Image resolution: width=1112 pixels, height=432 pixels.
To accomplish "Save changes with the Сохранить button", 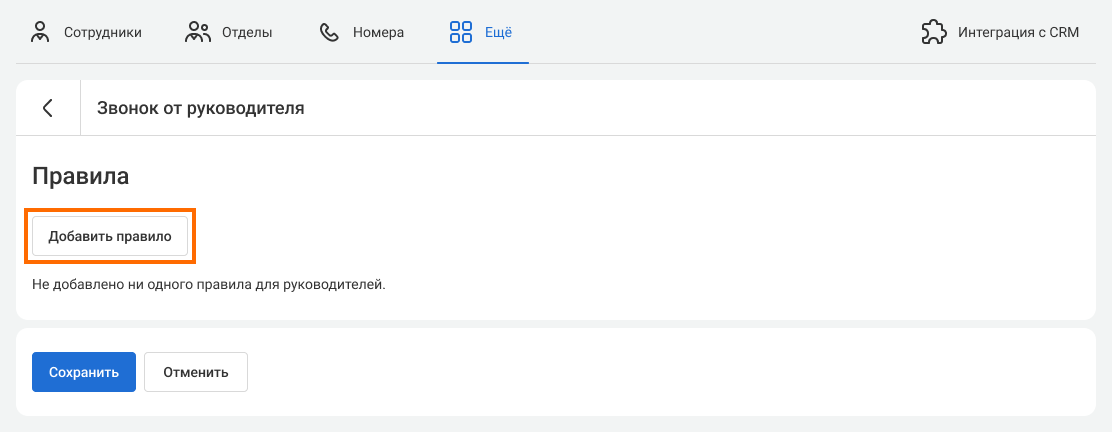I will click(84, 372).
